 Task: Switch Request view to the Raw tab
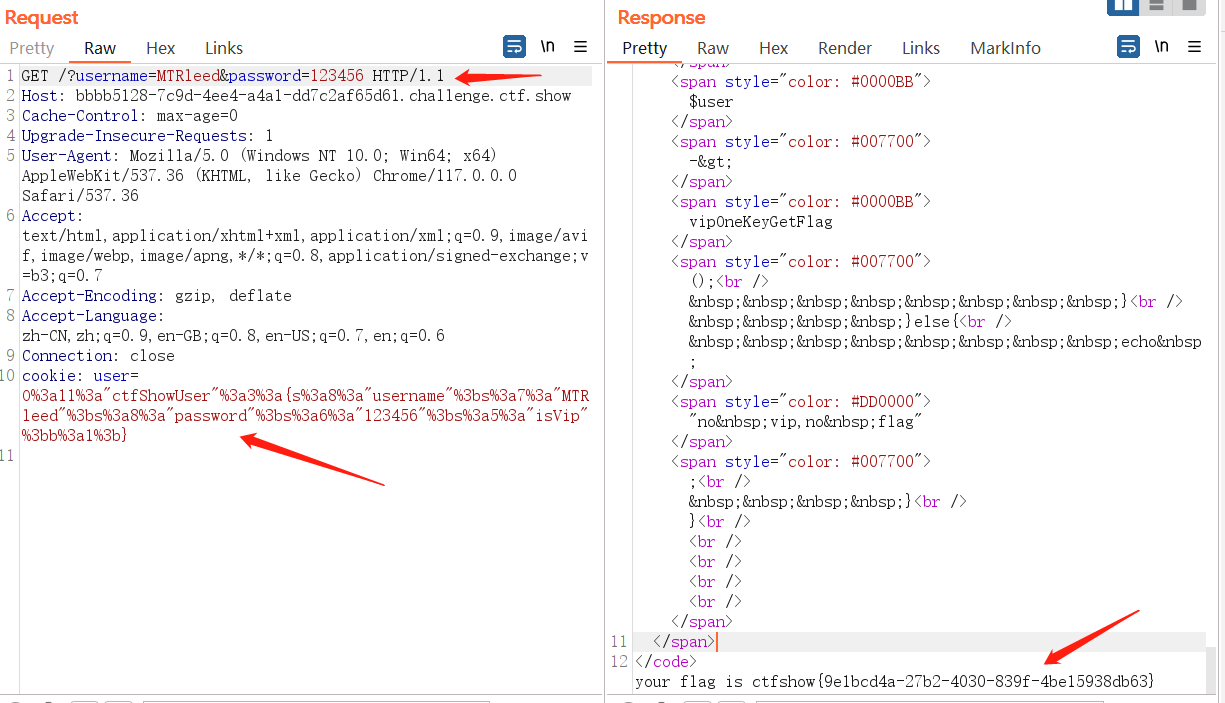tap(100, 48)
